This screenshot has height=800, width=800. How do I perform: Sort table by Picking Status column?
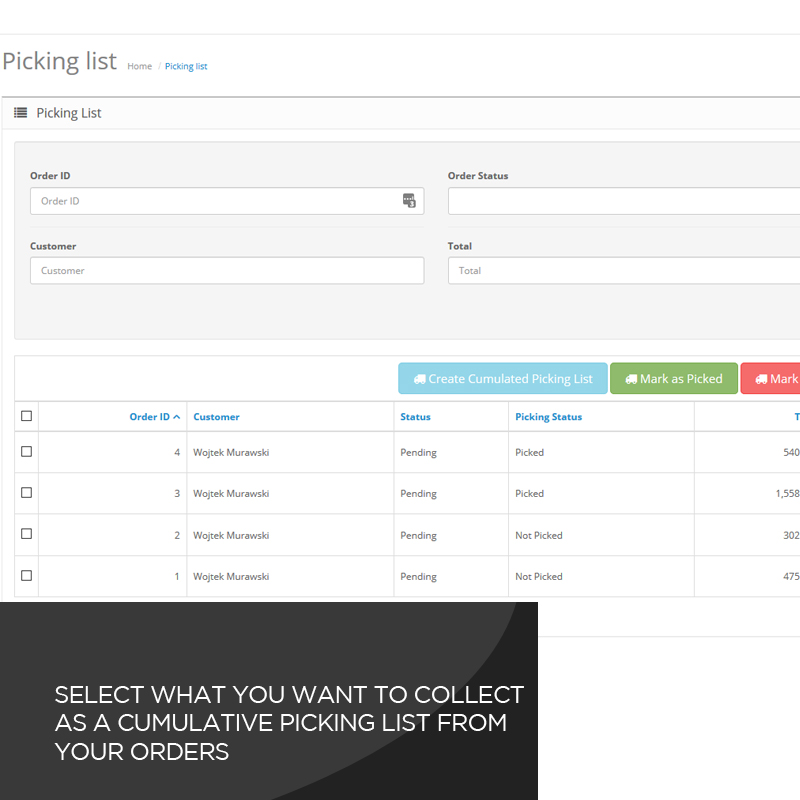tap(548, 417)
